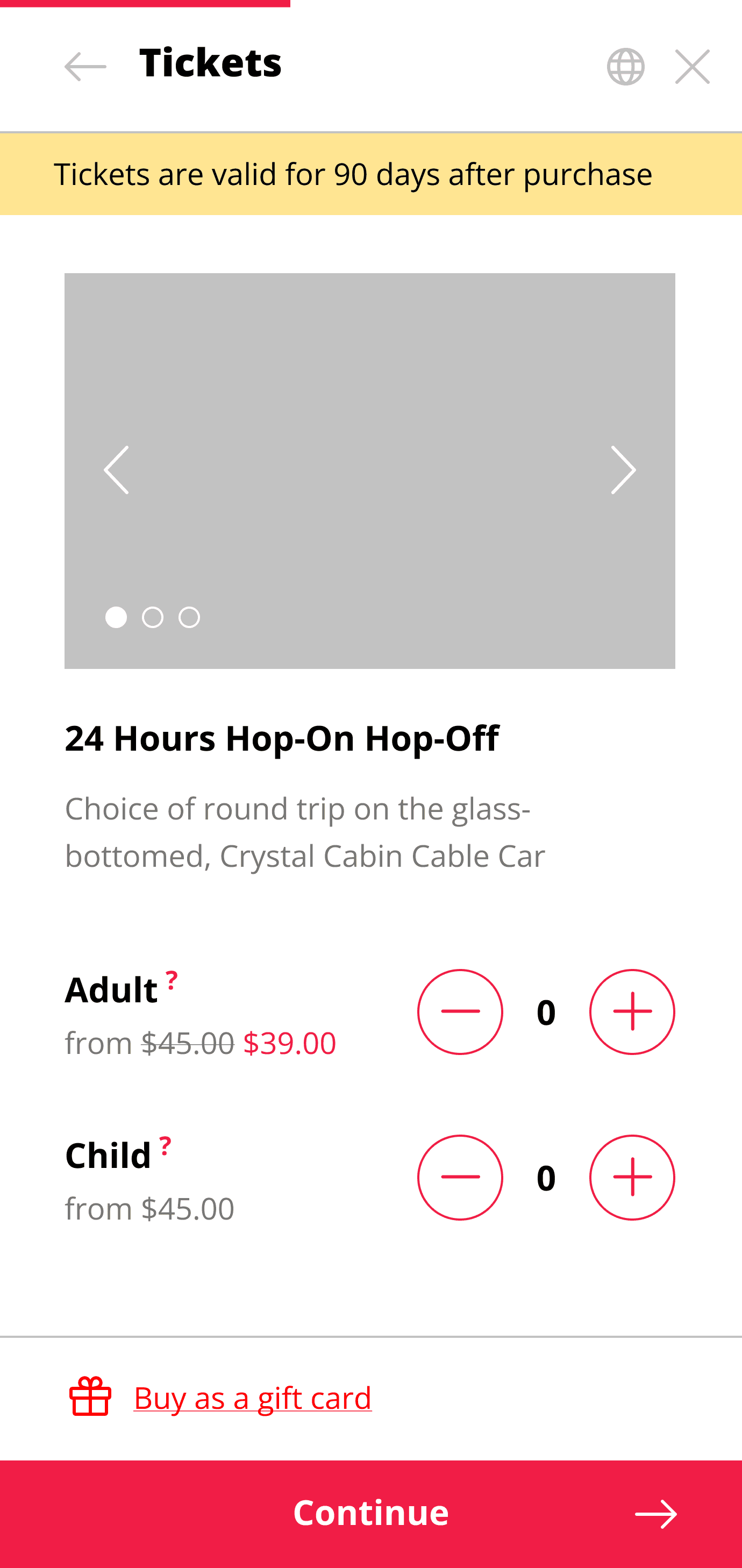Select first carousel dot indicator
The width and height of the screenshot is (742, 1568).
point(116,617)
